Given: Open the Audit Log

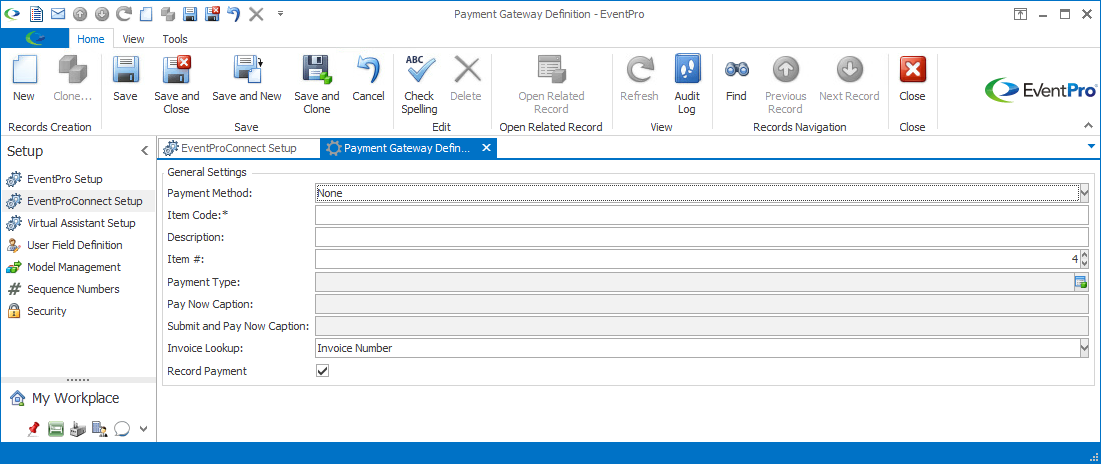Looking at the screenshot, I should pyautogui.click(x=687, y=84).
